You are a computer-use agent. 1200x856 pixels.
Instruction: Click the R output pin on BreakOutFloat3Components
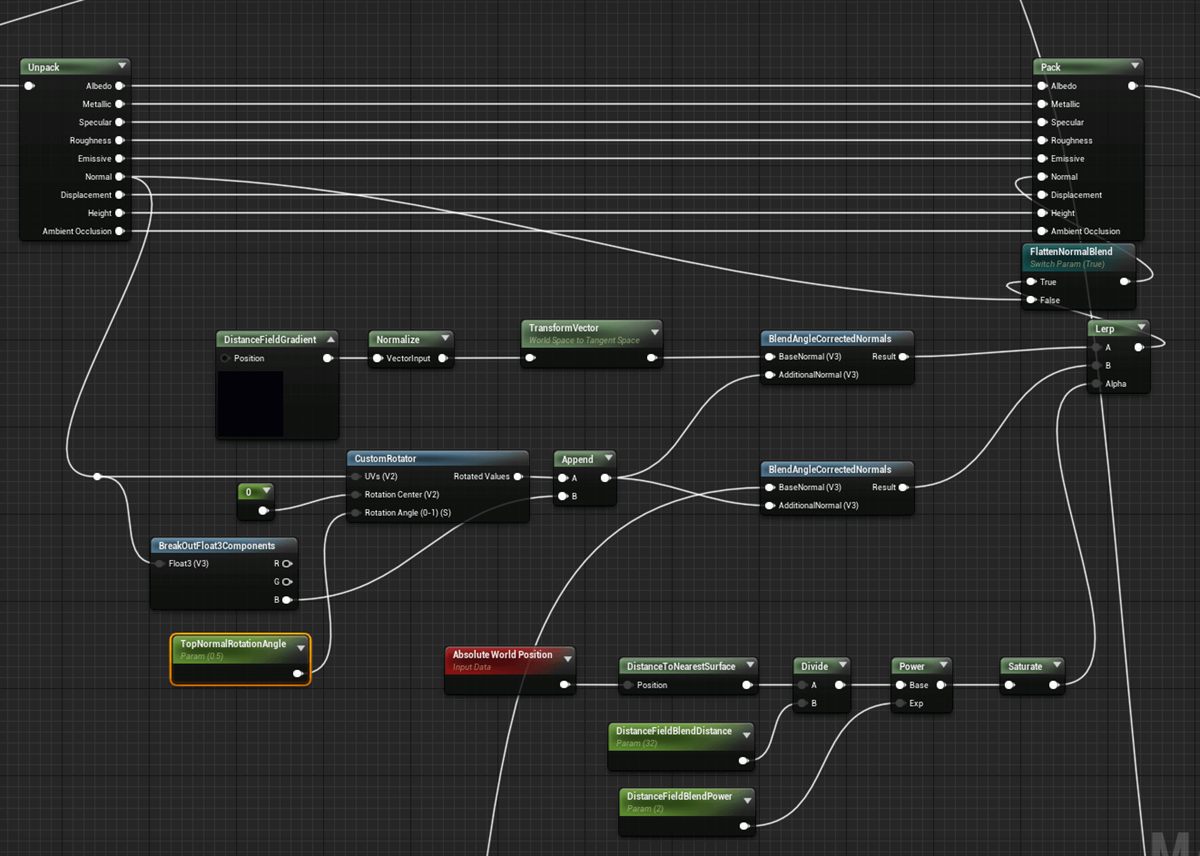point(287,564)
